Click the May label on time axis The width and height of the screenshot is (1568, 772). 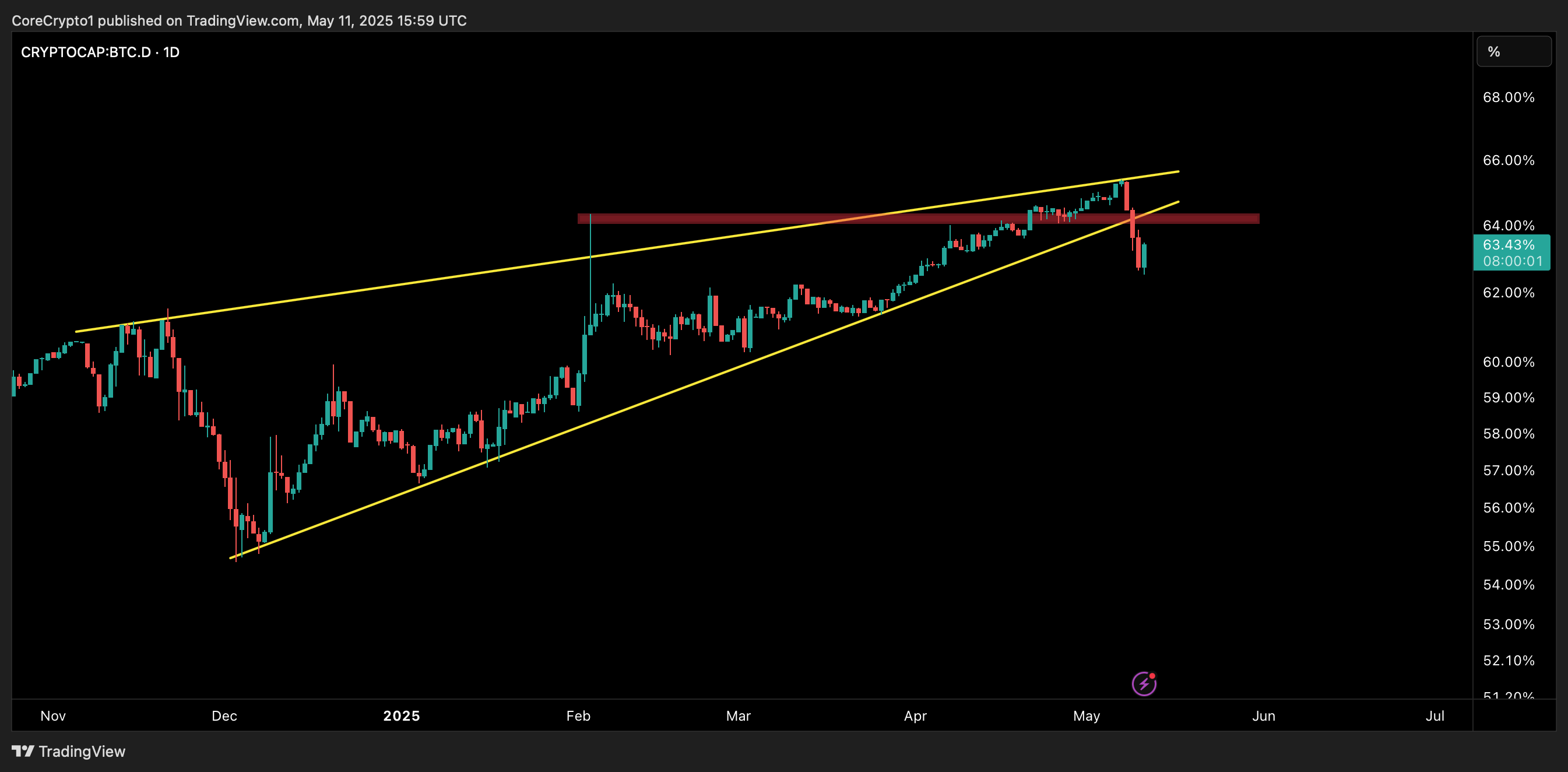point(1087,716)
